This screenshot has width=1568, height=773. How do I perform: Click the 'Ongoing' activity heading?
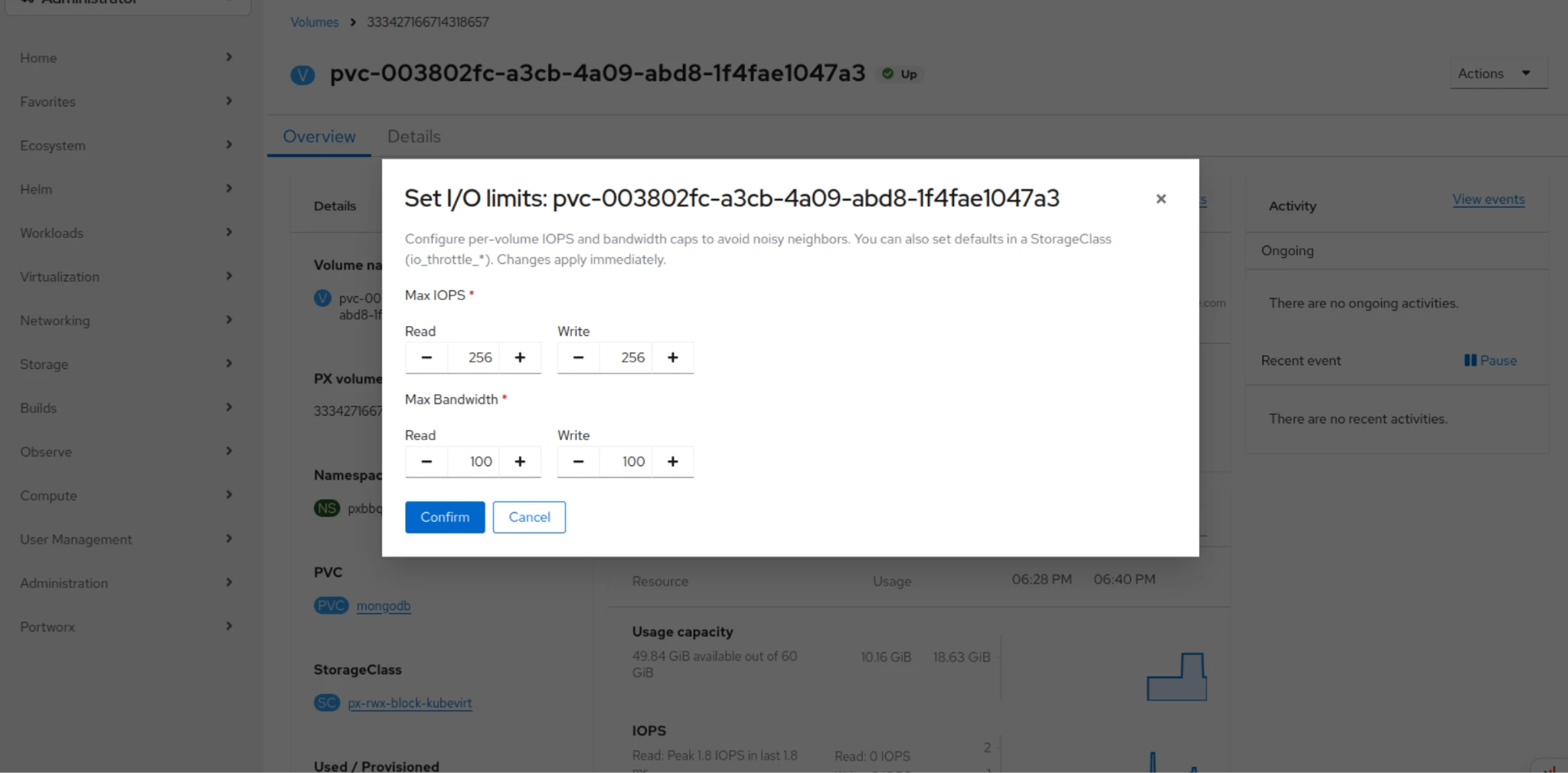point(1287,251)
